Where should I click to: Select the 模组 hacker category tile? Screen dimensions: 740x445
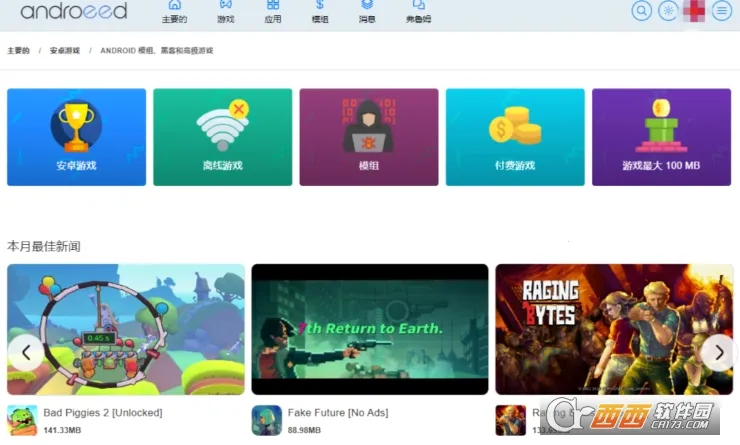(369, 137)
